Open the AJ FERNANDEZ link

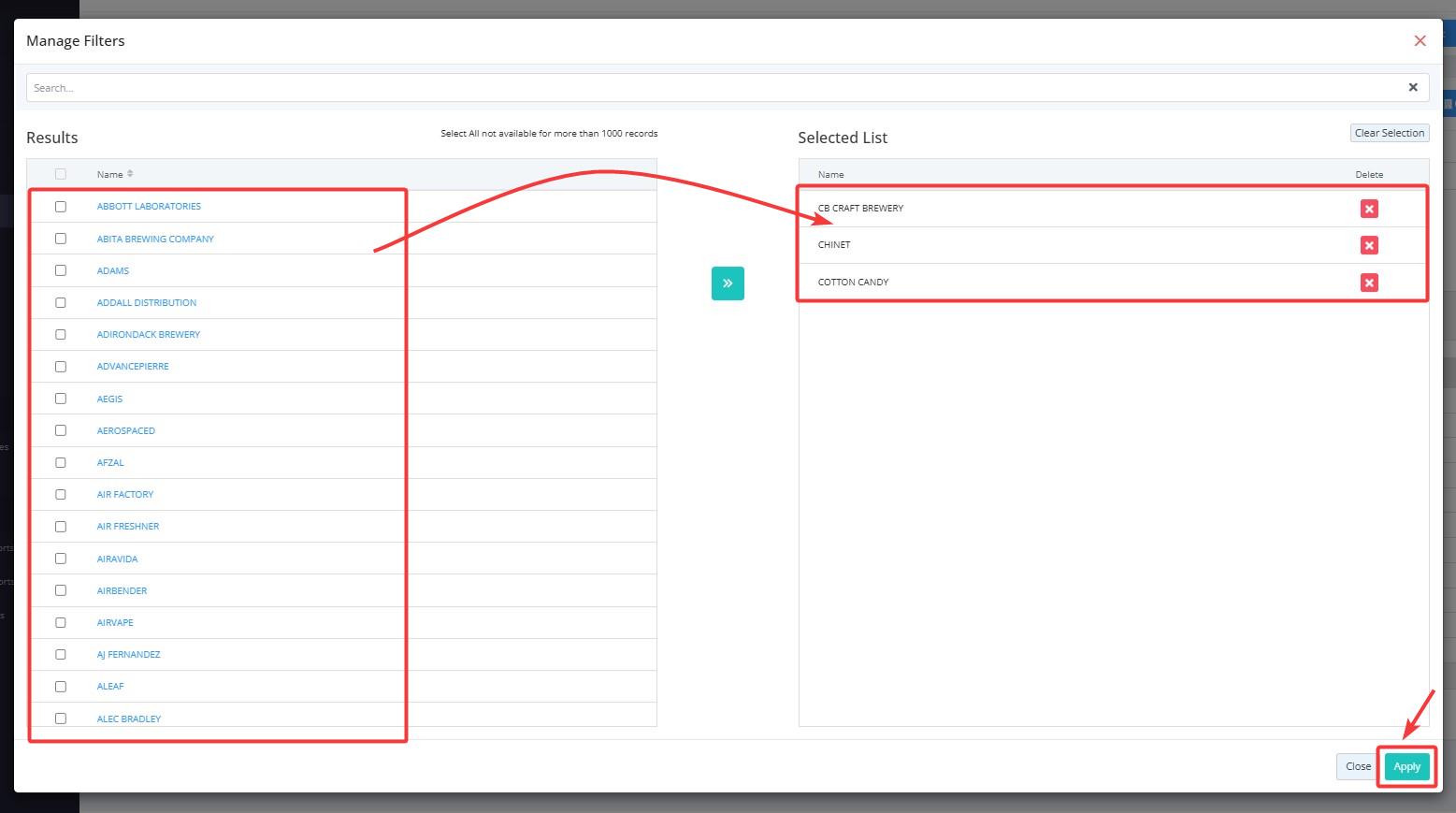click(x=128, y=654)
